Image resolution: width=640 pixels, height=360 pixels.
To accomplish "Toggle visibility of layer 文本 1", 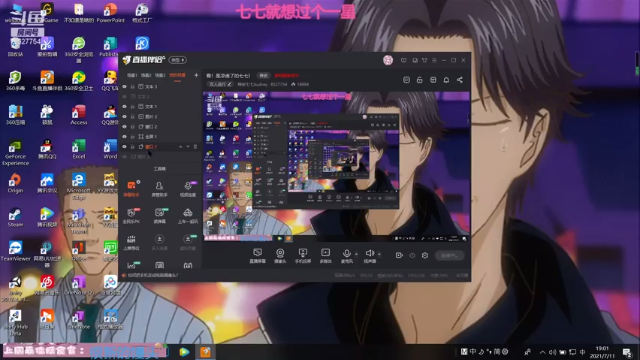I will [124, 107].
